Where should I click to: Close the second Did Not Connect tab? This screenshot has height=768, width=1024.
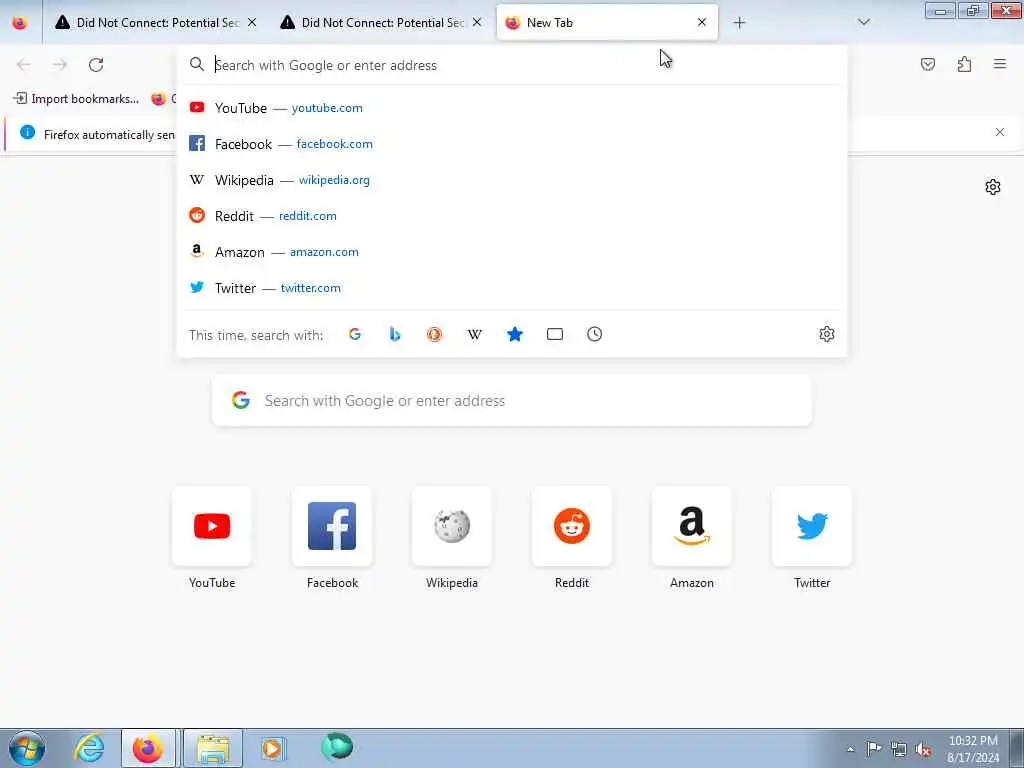point(477,22)
